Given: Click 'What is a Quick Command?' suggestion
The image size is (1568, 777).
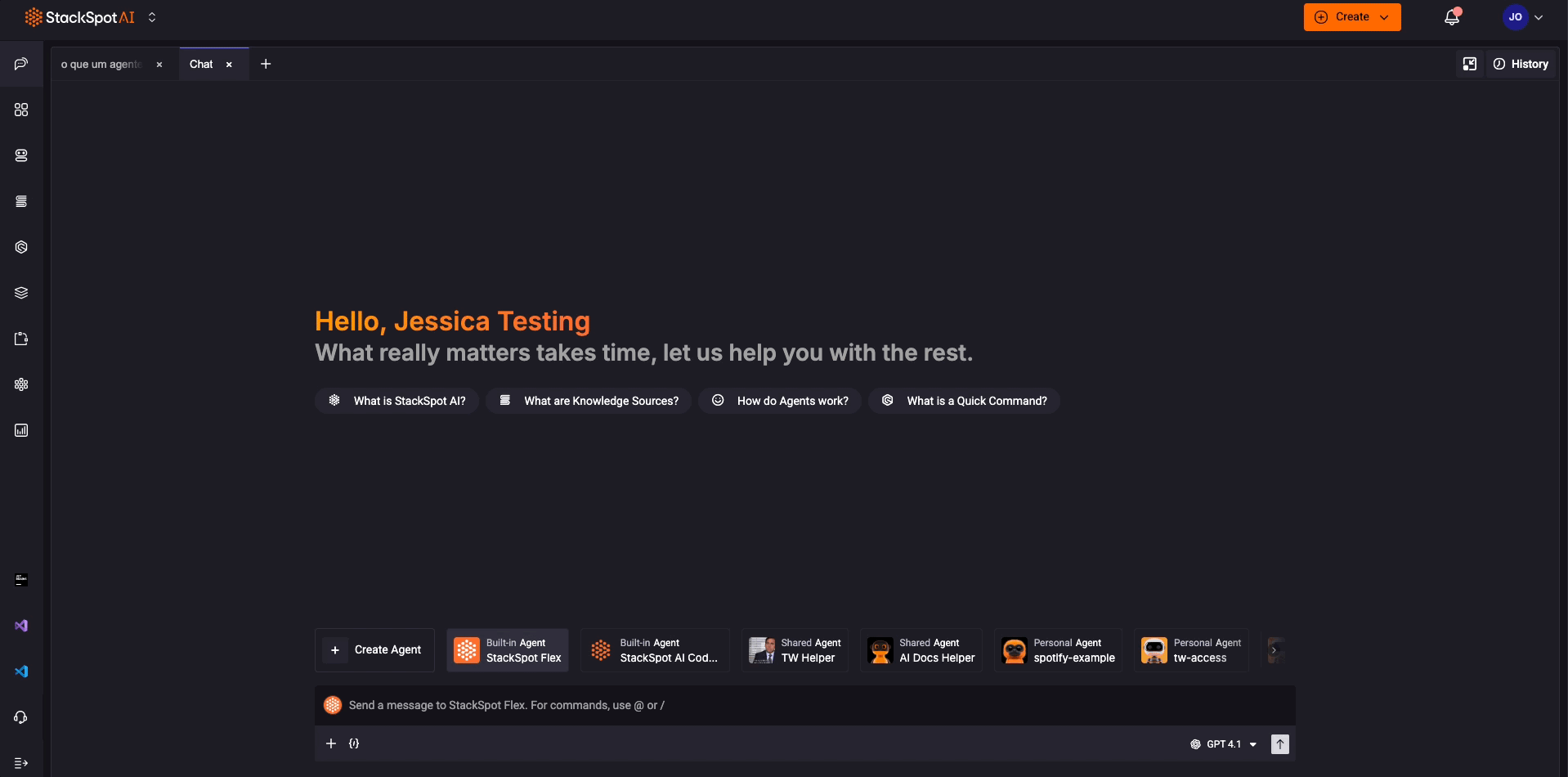Looking at the screenshot, I should click(x=964, y=401).
